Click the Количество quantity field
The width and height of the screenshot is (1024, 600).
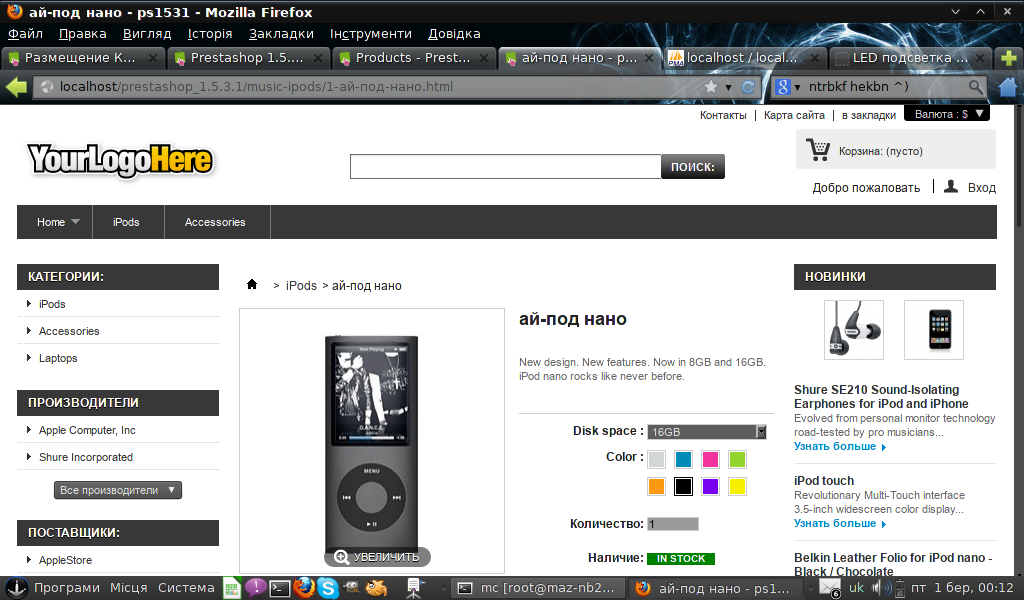pyautogui.click(x=673, y=524)
